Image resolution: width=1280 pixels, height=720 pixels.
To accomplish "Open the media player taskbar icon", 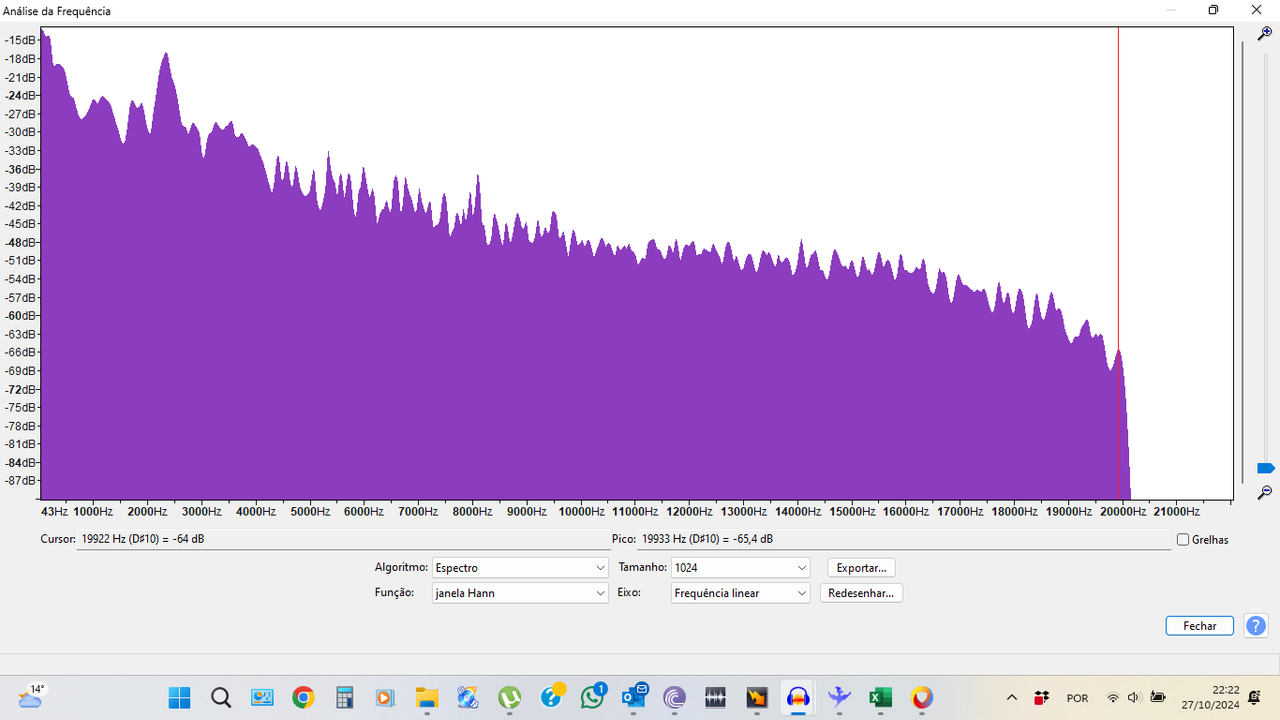I will 386,697.
